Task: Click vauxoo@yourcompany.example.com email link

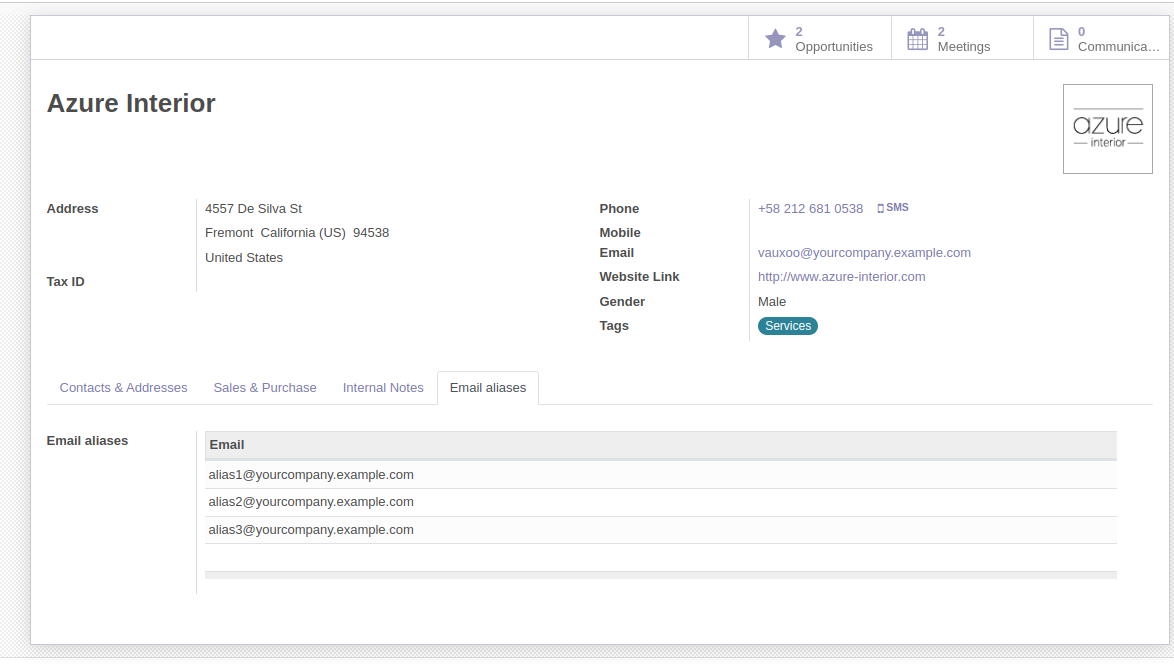Action: 864,253
